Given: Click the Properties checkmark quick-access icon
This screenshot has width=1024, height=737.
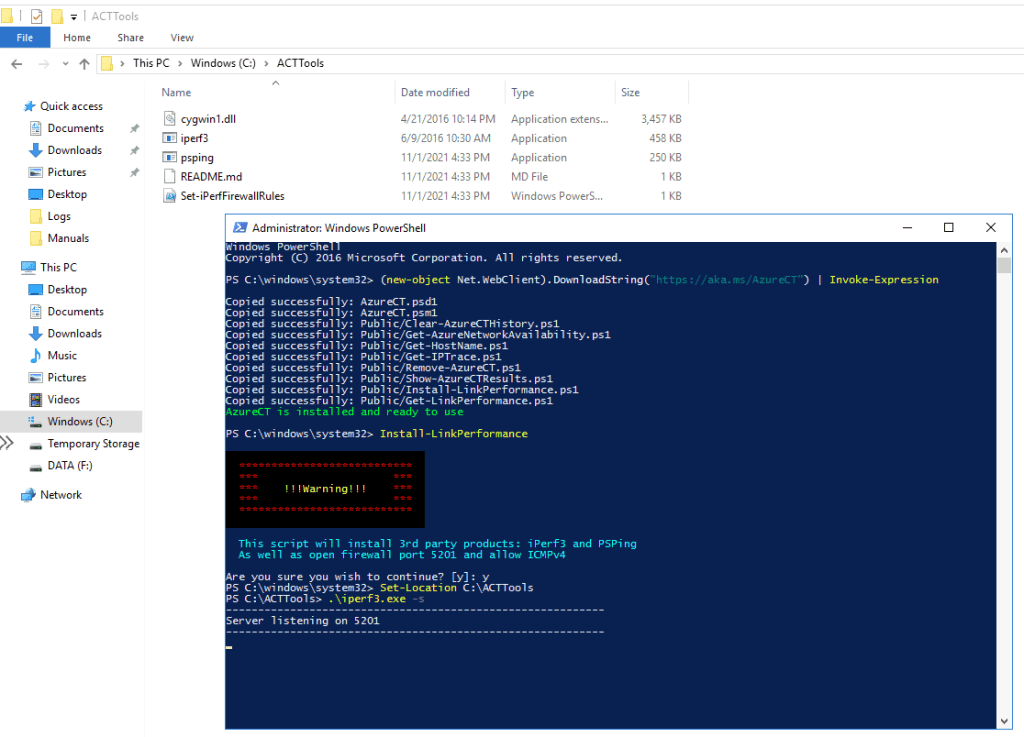Looking at the screenshot, I should 37,16.
